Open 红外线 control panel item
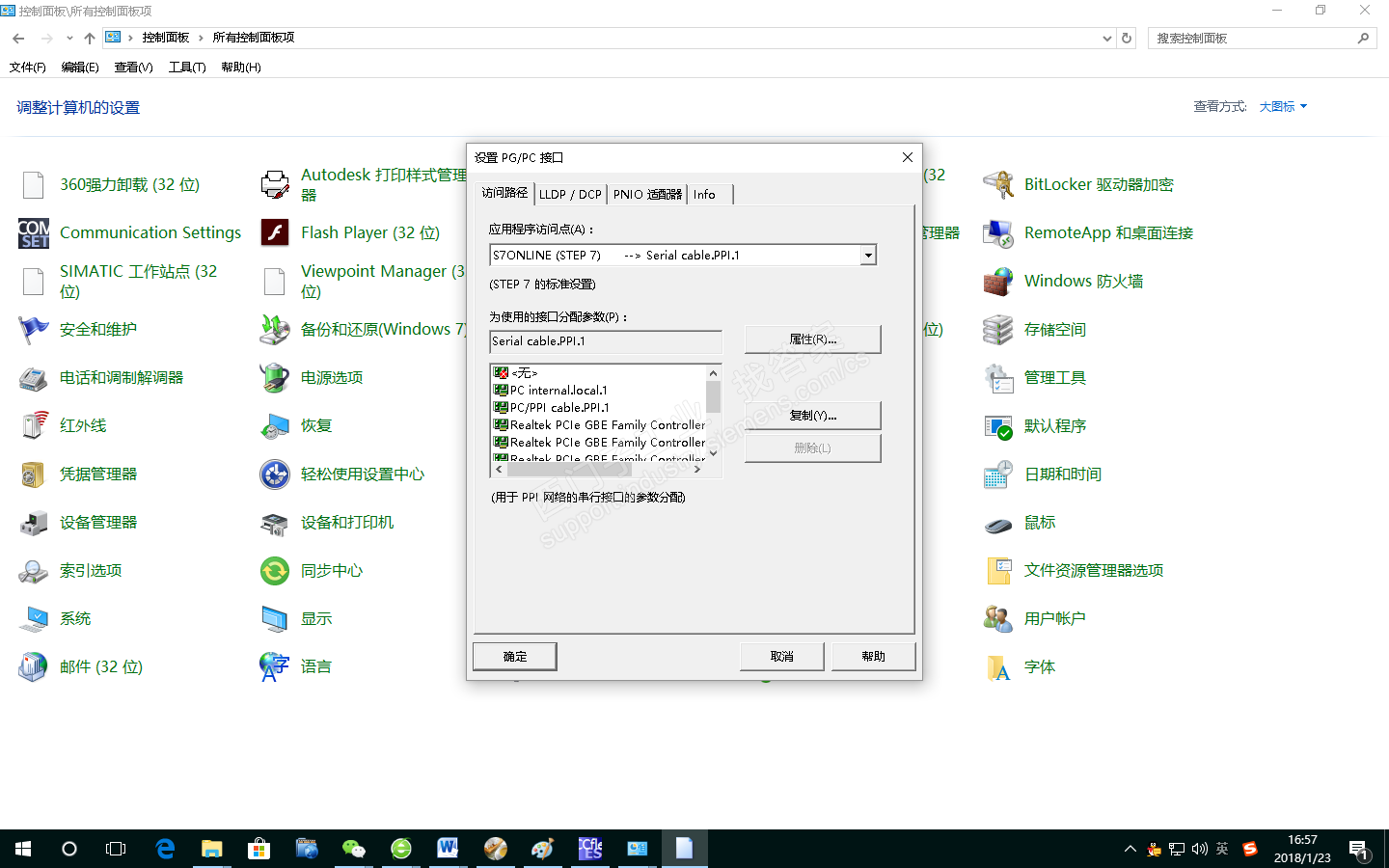1389x868 pixels. (63, 425)
